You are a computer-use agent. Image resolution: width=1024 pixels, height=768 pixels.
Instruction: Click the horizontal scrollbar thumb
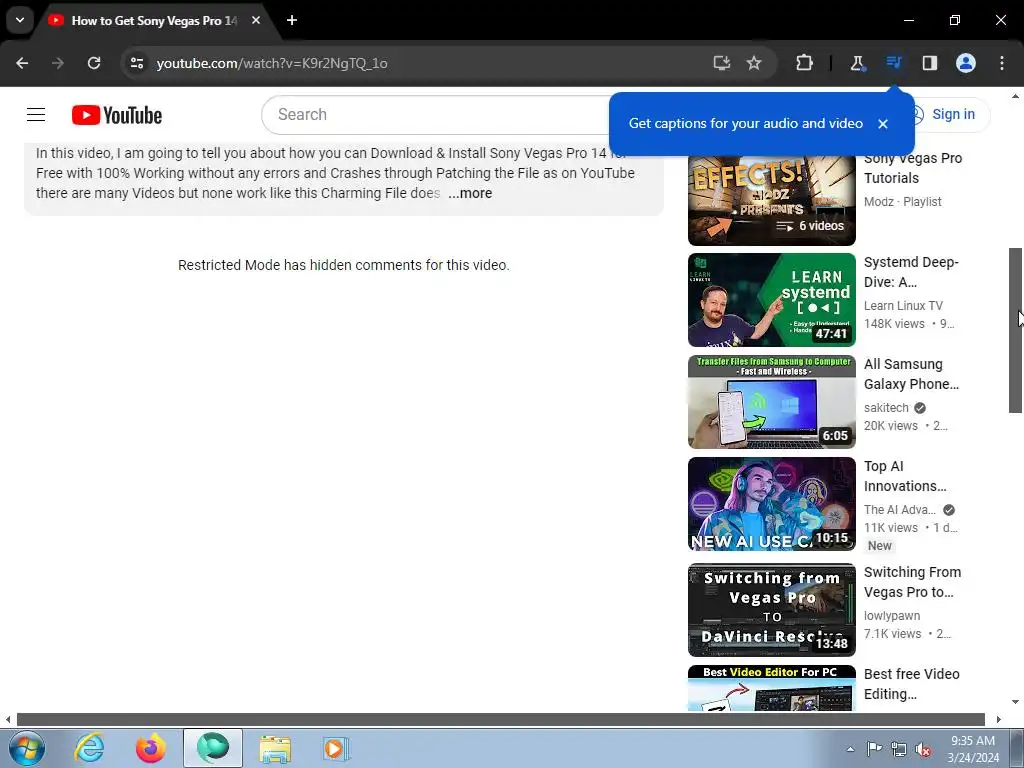500,720
